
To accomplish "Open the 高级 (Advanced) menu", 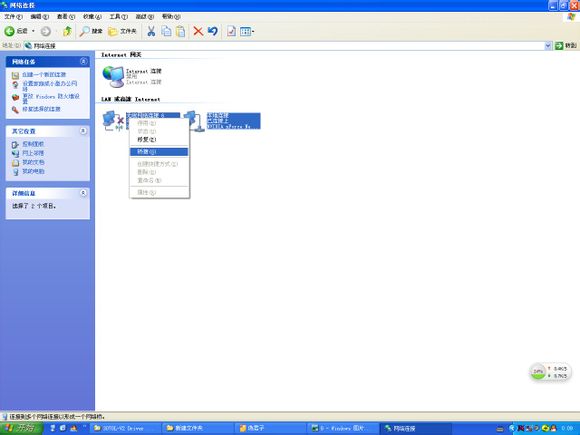I will 145,17.
